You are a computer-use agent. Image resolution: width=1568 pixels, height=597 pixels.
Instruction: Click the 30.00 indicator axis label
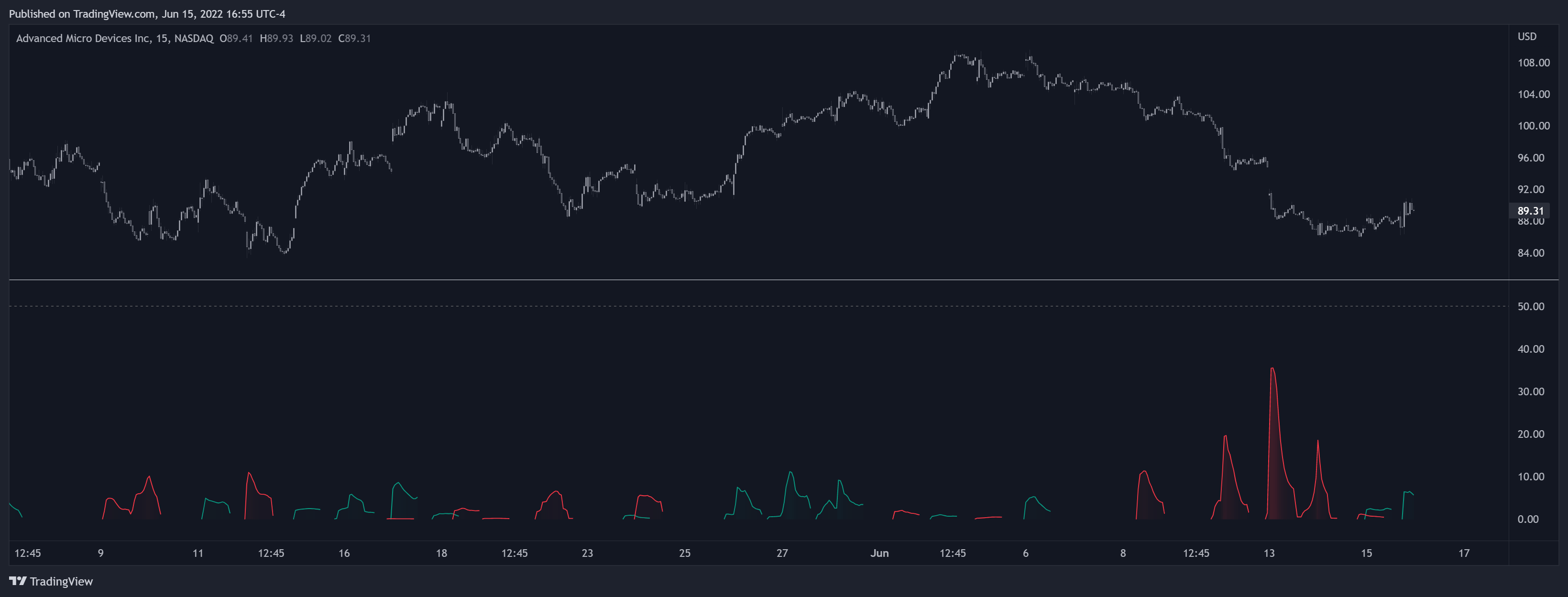point(1530,391)
